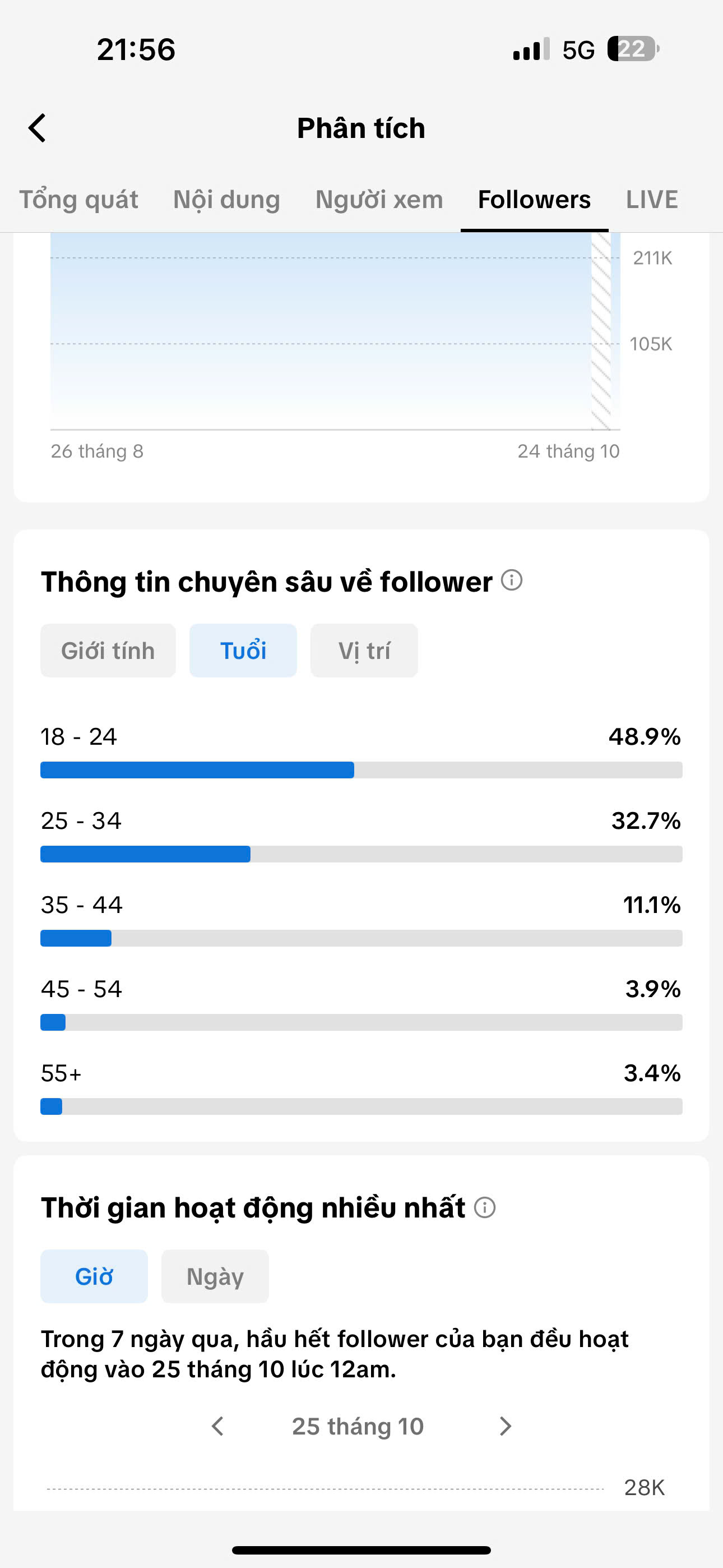Open info icon beside most active times title

[x=484, y=1207]
